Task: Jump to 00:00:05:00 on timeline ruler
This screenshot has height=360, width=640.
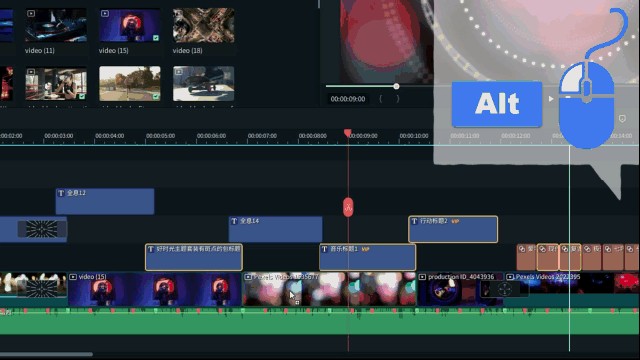Action: (160, 136)
